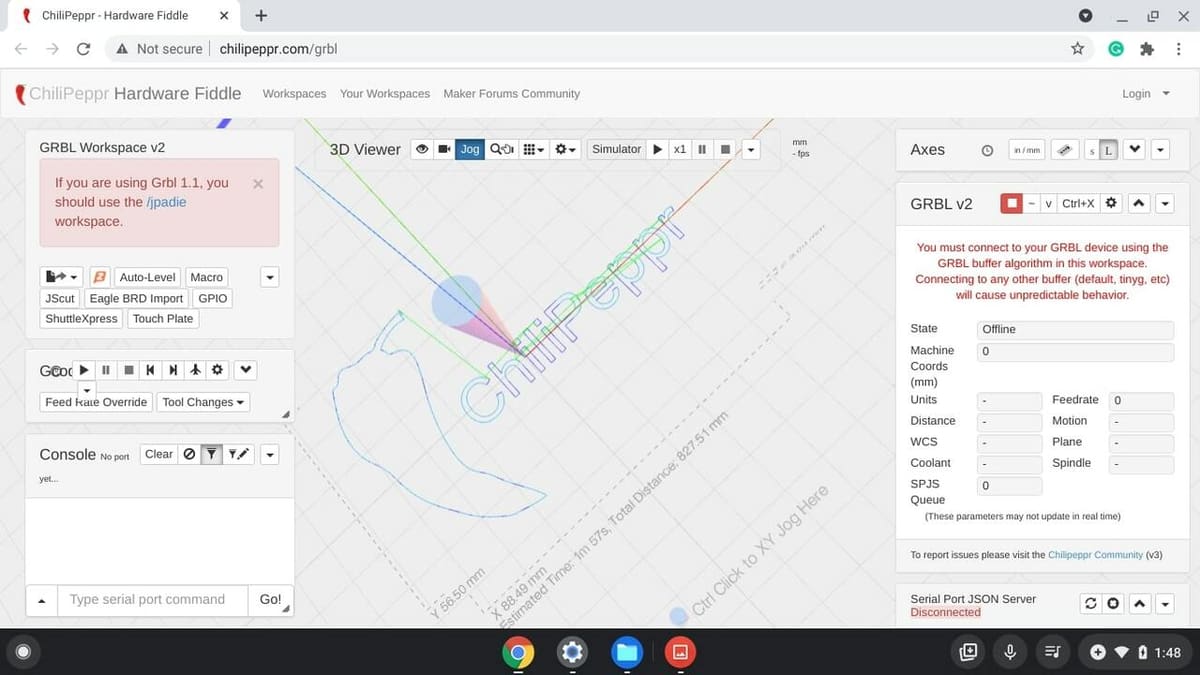Screen dimensions: 1200x675
Task: Click the Console ban/disable icon
Action: pos(189,454)
